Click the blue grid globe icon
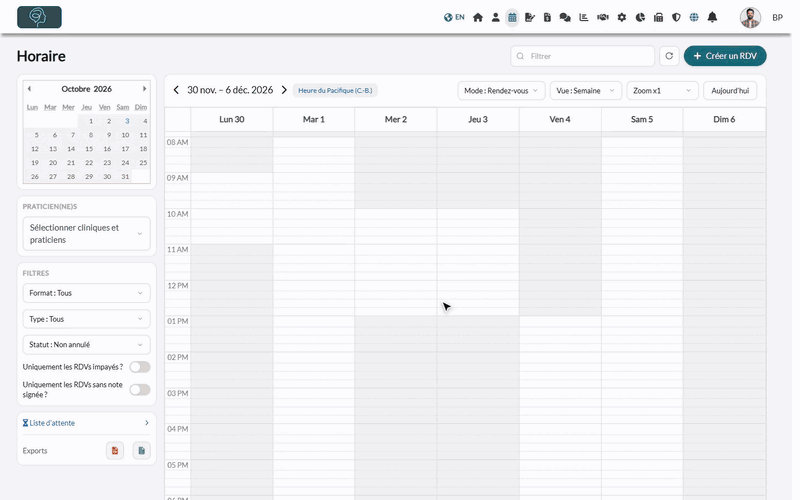 [694, 17]
